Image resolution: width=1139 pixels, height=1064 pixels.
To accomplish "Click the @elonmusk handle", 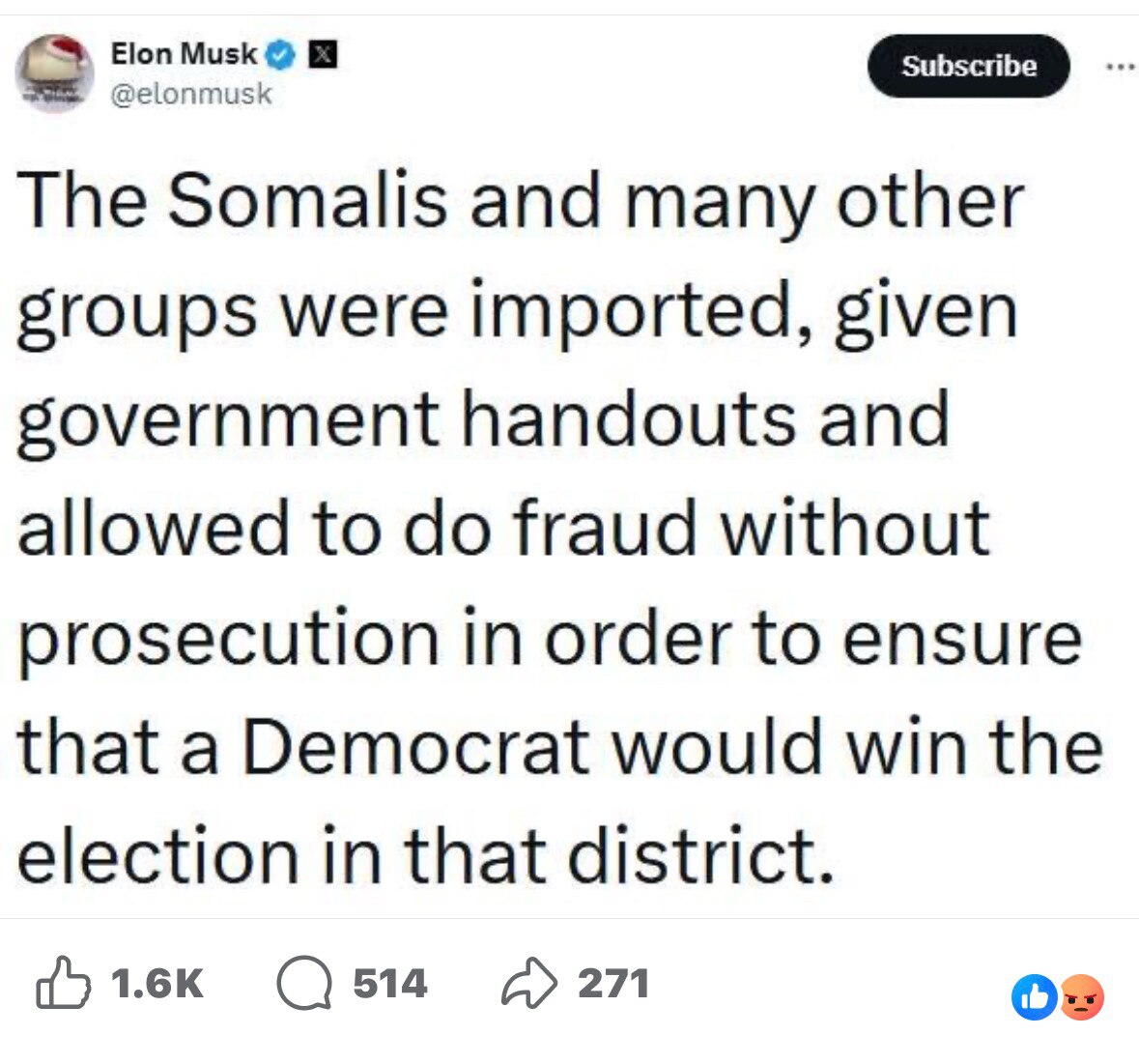I will pyautogui.click(x=191, y=94).
